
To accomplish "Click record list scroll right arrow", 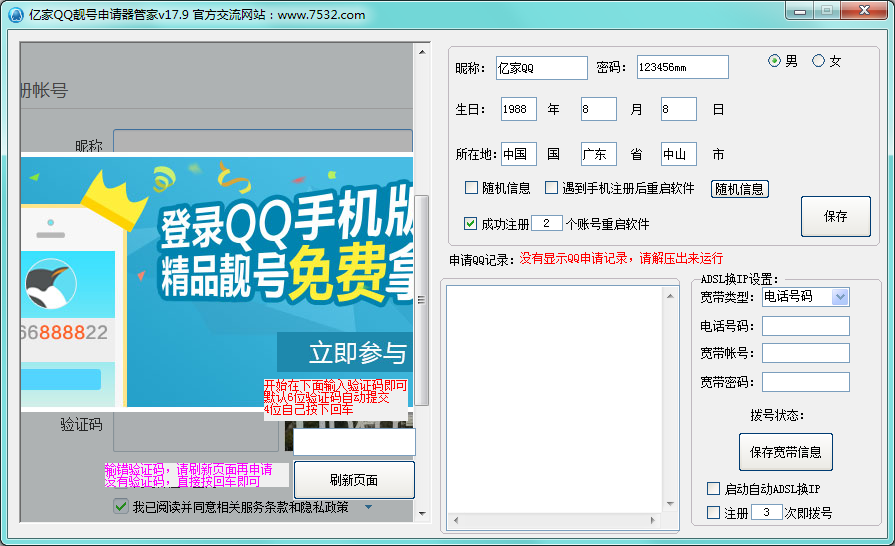I will (652, 520).
